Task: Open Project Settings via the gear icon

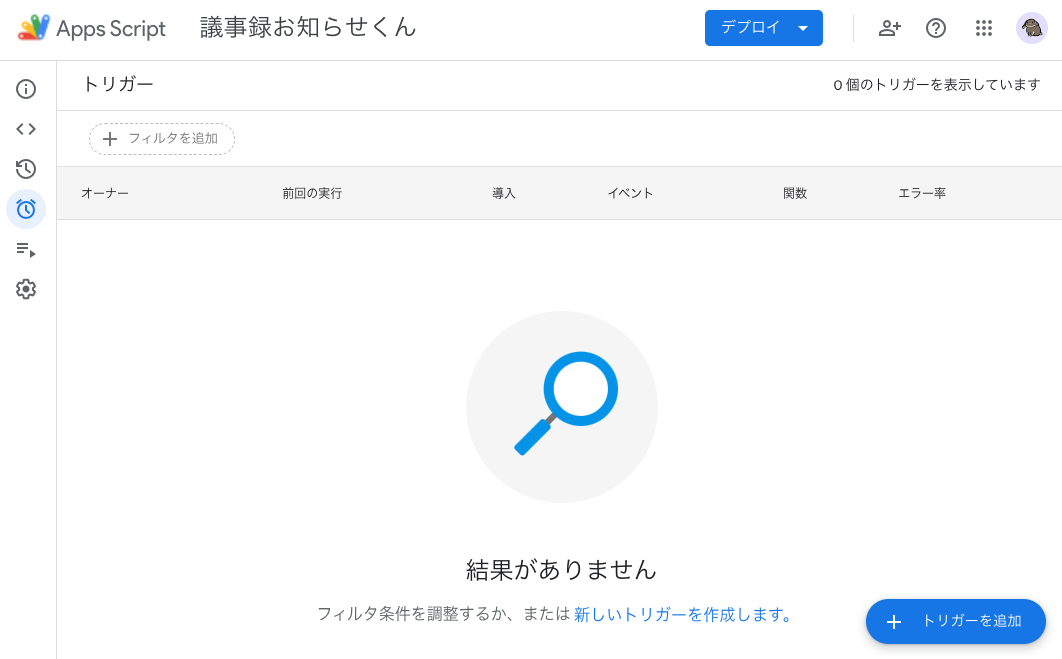Action: 26,289
